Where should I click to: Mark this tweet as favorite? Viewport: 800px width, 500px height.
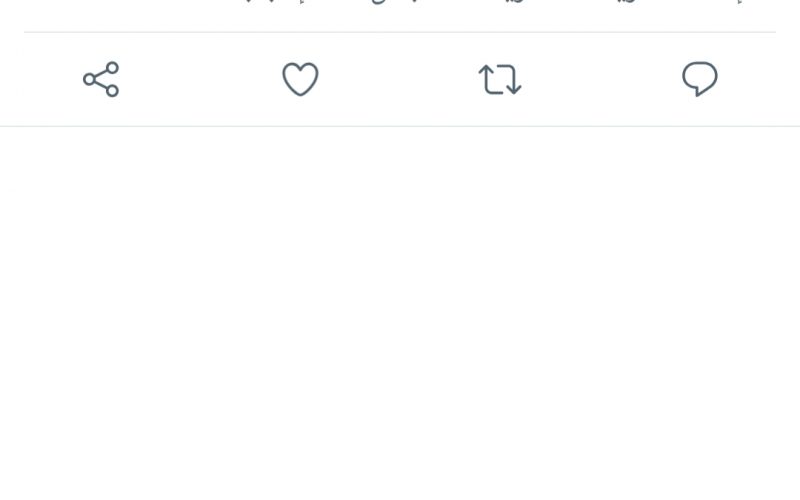pos(301,79)
